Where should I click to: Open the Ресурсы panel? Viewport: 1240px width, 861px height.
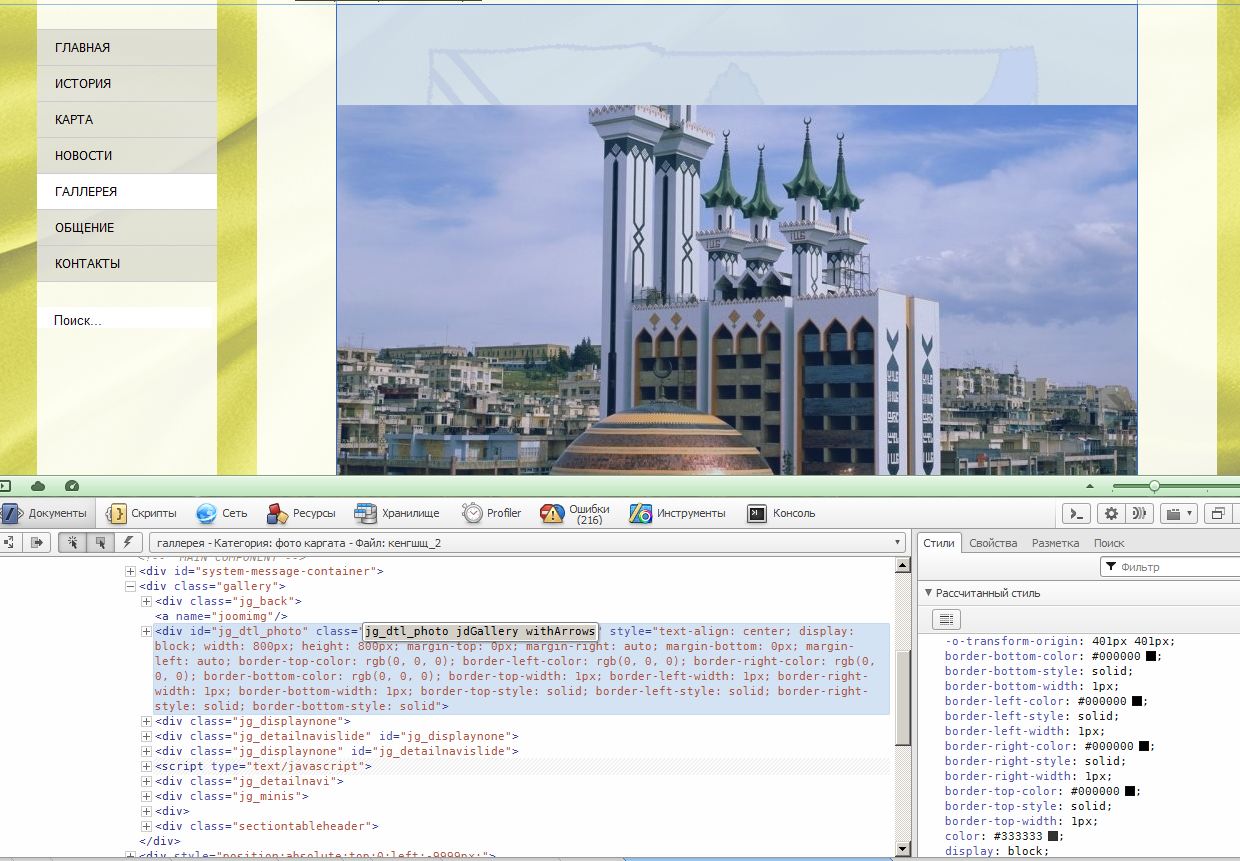pos(301,513)
